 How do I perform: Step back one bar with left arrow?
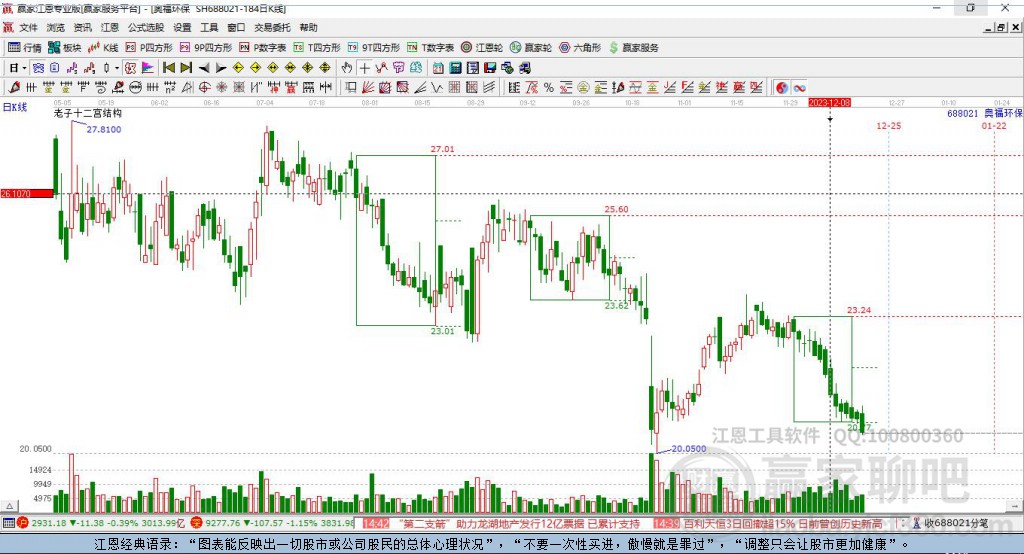[x=204, y=68]
